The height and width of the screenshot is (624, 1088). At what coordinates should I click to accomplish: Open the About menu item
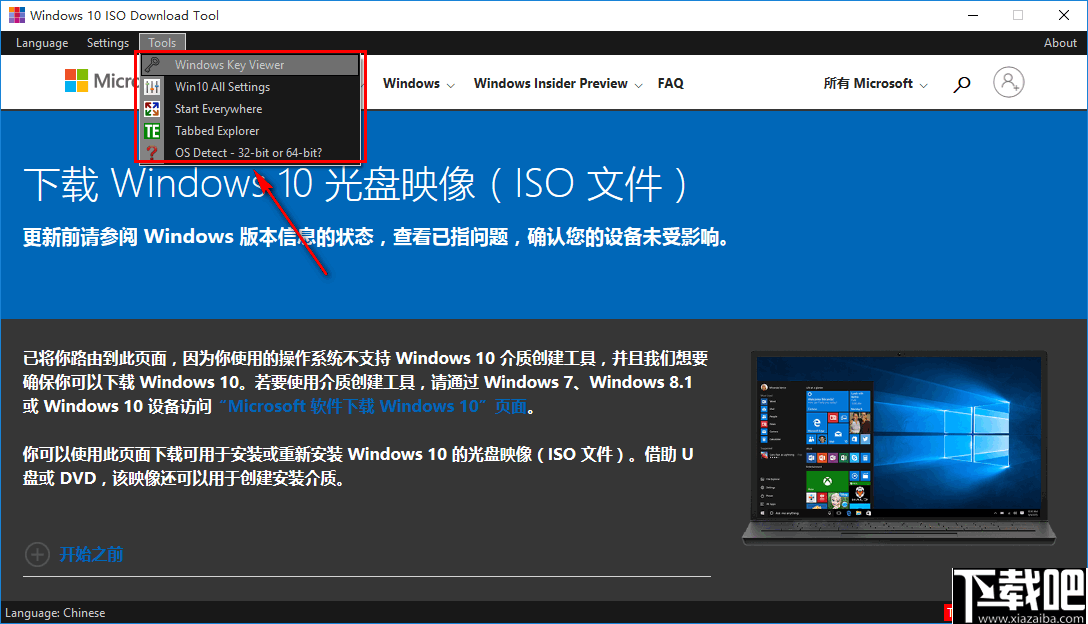[x=1060, y=43]
